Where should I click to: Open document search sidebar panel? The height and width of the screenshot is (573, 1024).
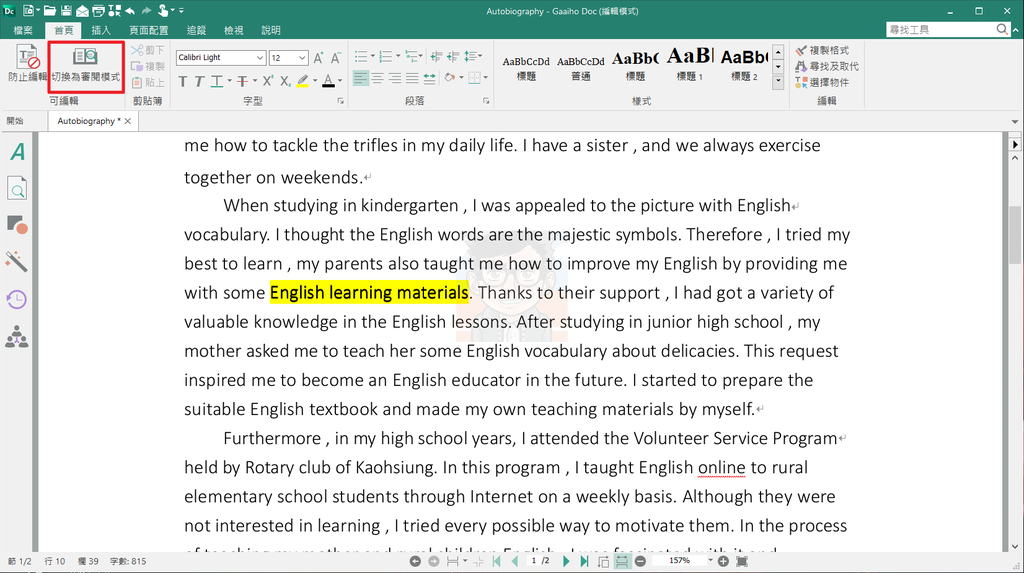point(18,189)
